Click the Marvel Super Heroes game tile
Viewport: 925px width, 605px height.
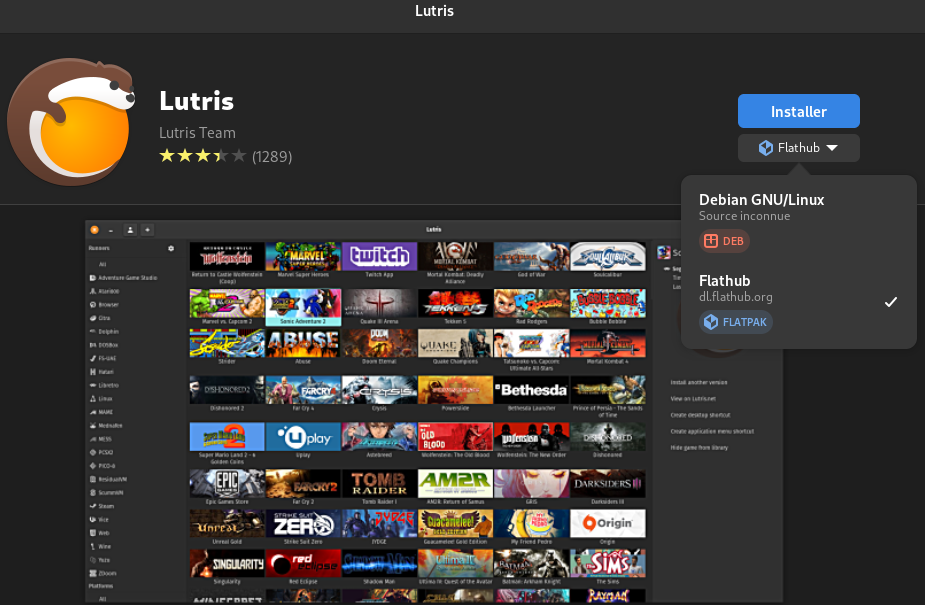point(303,260)
